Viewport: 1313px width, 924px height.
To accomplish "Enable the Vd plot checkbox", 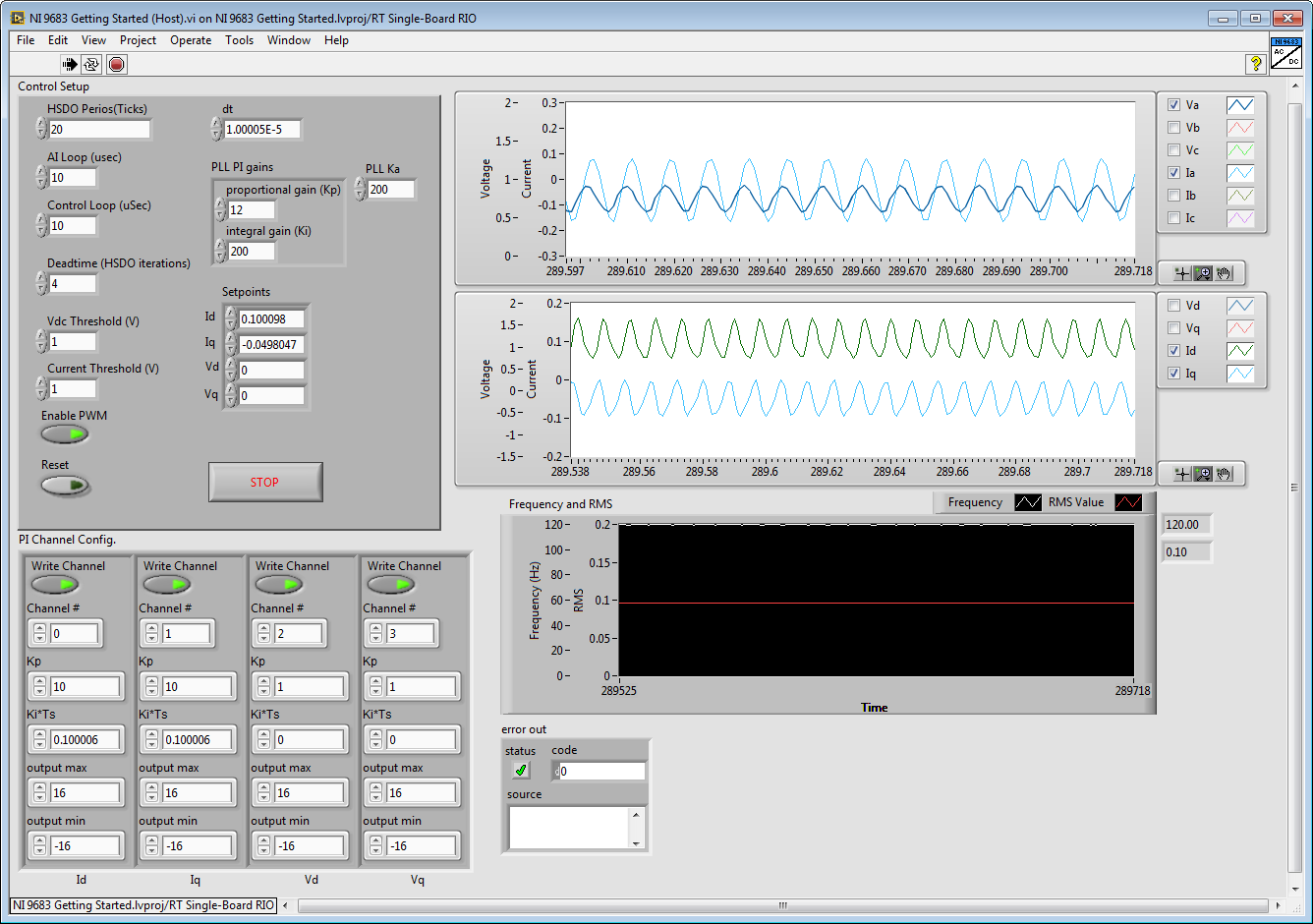I will [x=1173, y=306].
